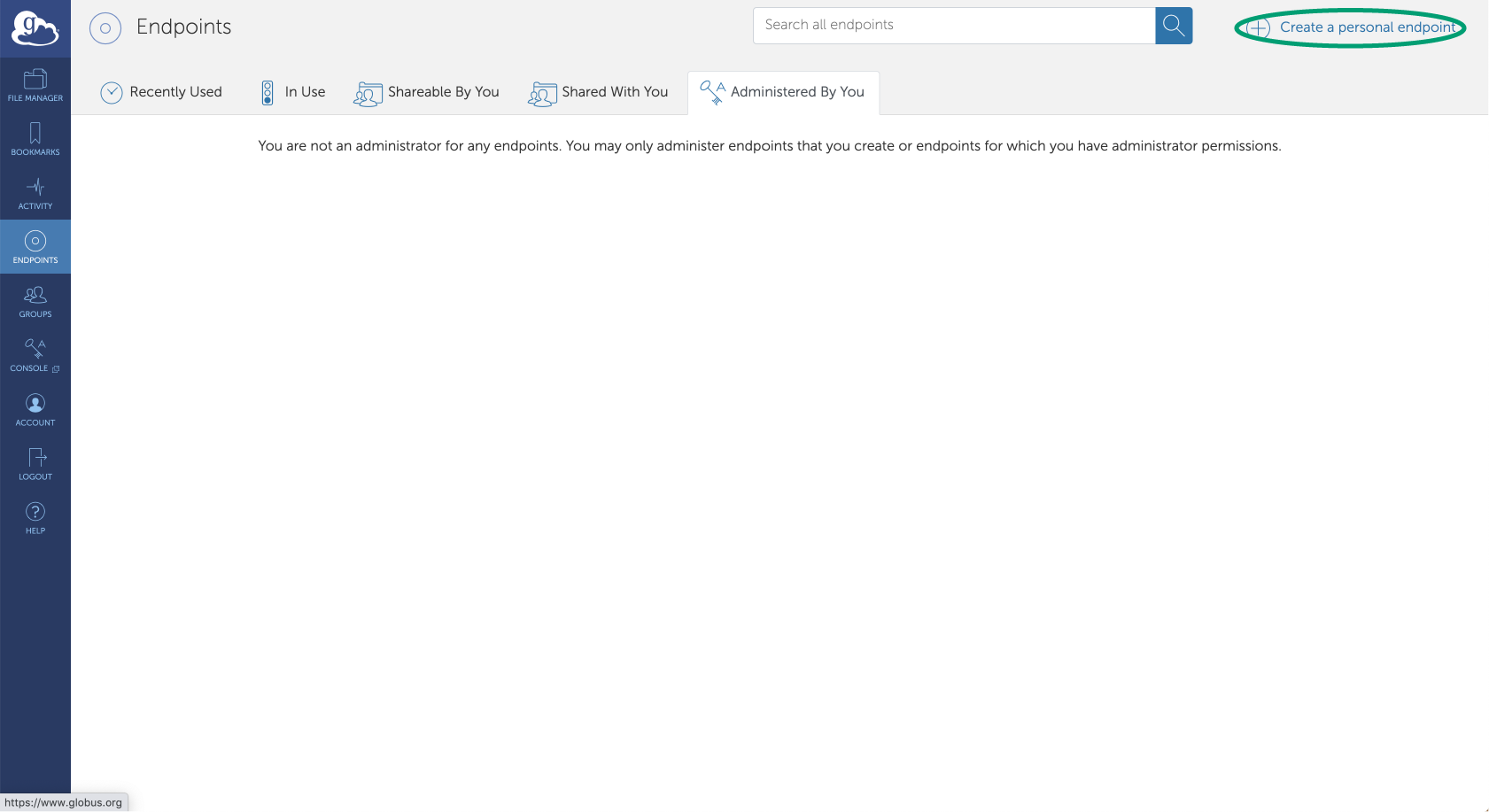The image size is (1489, 812).
Task: Click Logout in the sidebar
Action: 35,464
